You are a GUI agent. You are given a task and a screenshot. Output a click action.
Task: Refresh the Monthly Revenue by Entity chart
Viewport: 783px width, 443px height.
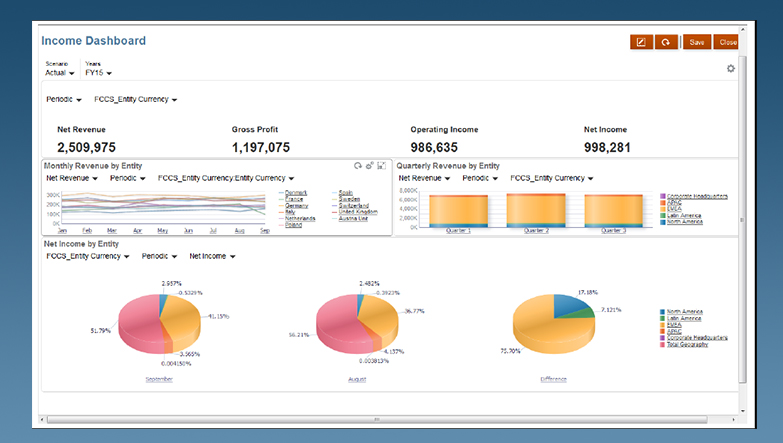[x=358, y=165]
